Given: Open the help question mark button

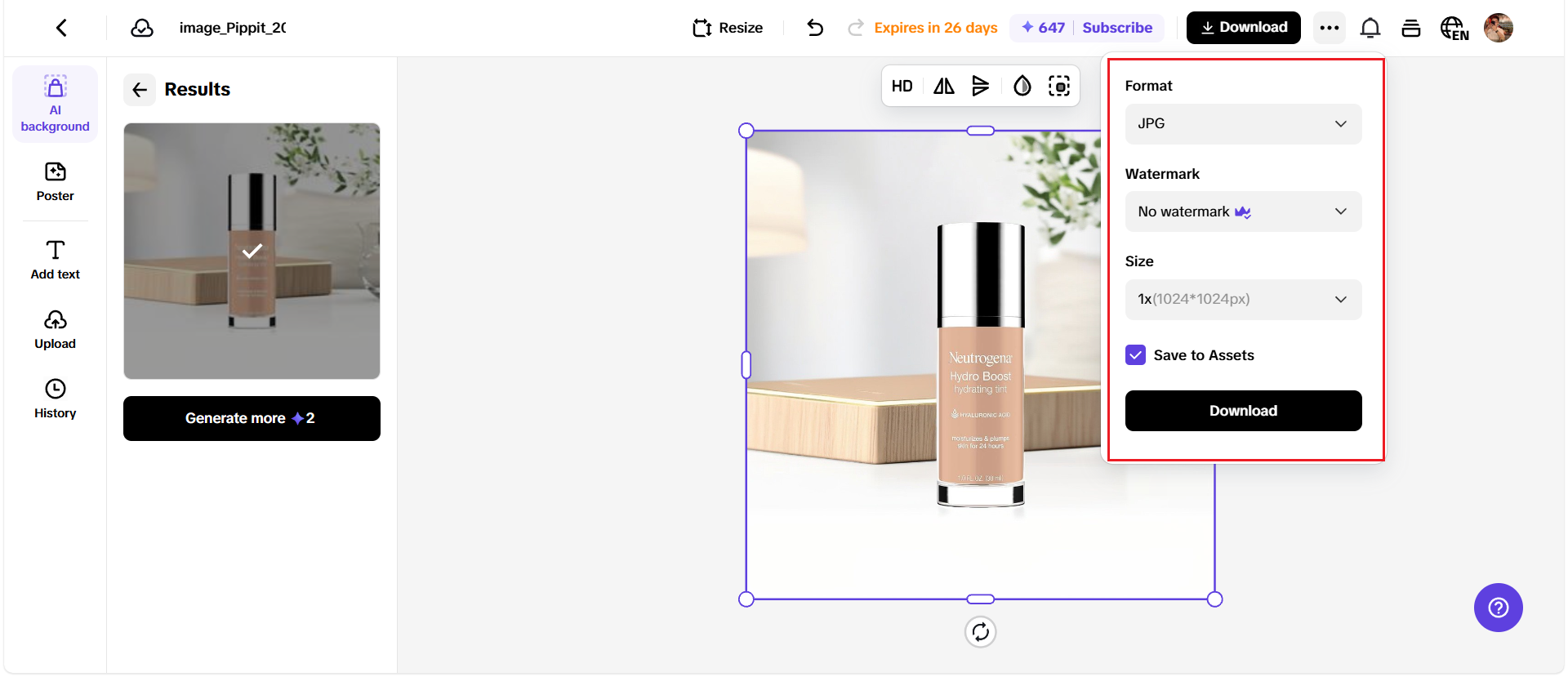Looking at the screenshot, I should (1498, 608).
